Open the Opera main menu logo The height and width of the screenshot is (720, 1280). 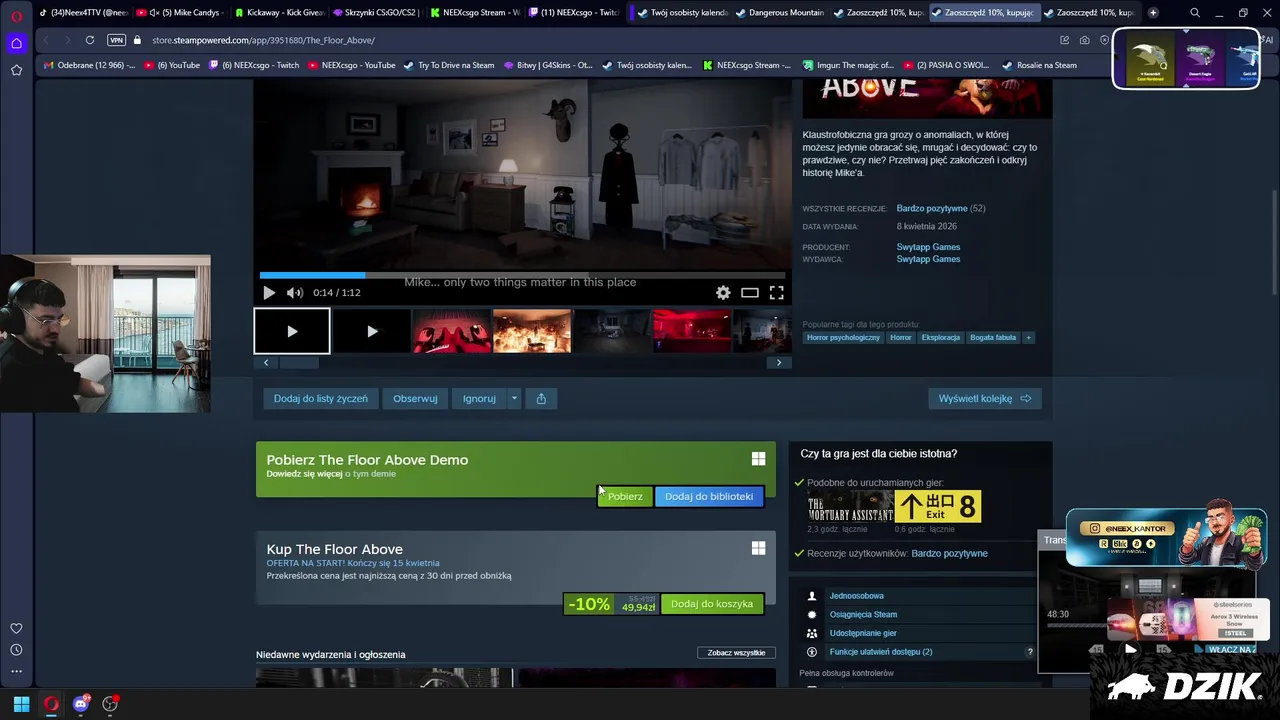16,15
